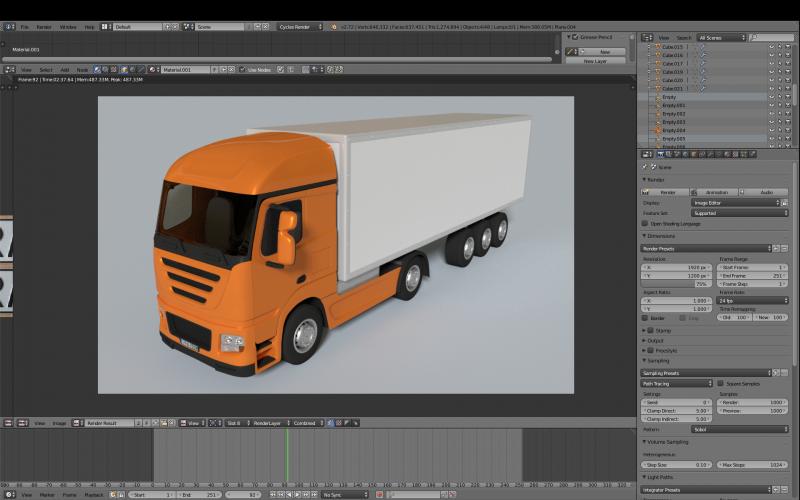Open the Display Image Editor dropdown

pos(736,203)
